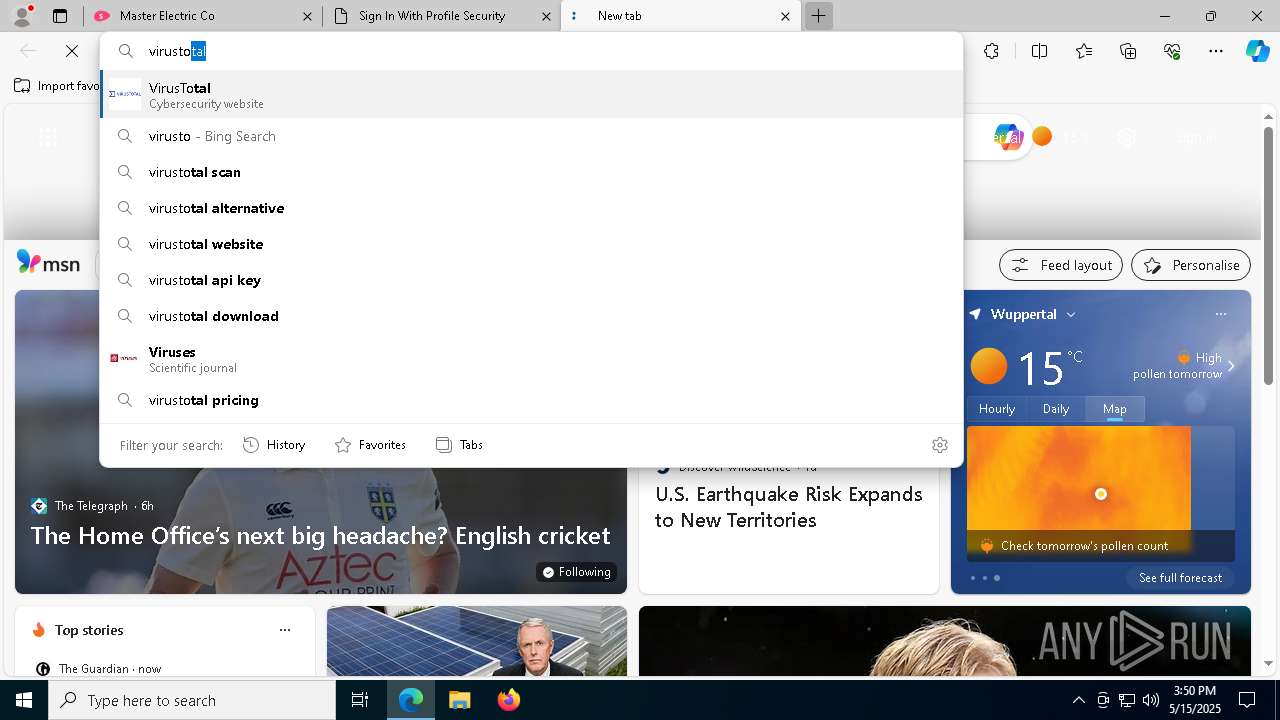Filter search by Tabs

point(459,445)
